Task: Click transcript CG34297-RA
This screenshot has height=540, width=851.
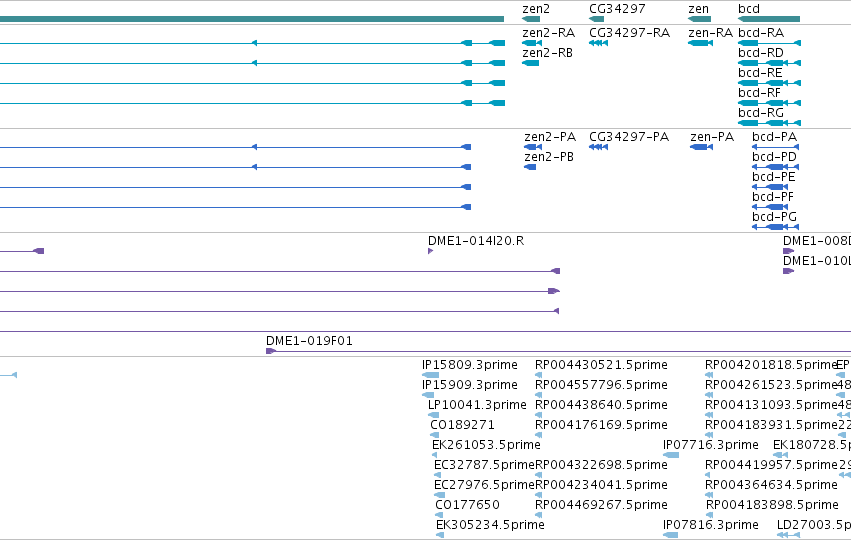Action: [630, 33]
